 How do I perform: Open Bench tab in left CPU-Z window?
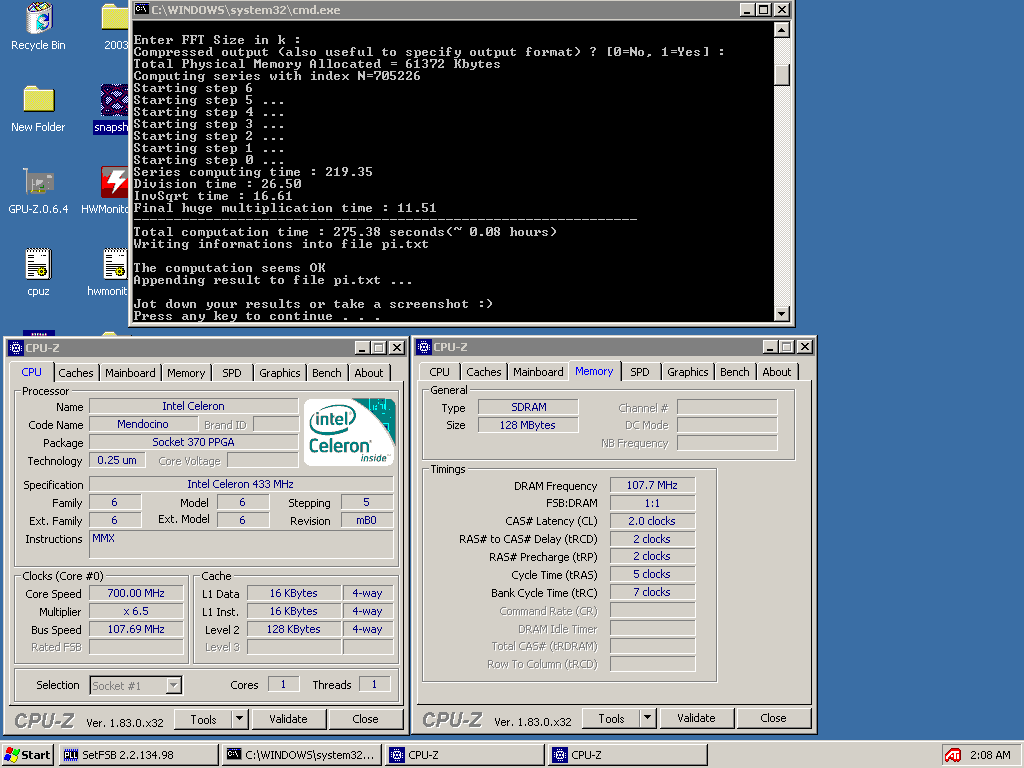tap(327, 373)
